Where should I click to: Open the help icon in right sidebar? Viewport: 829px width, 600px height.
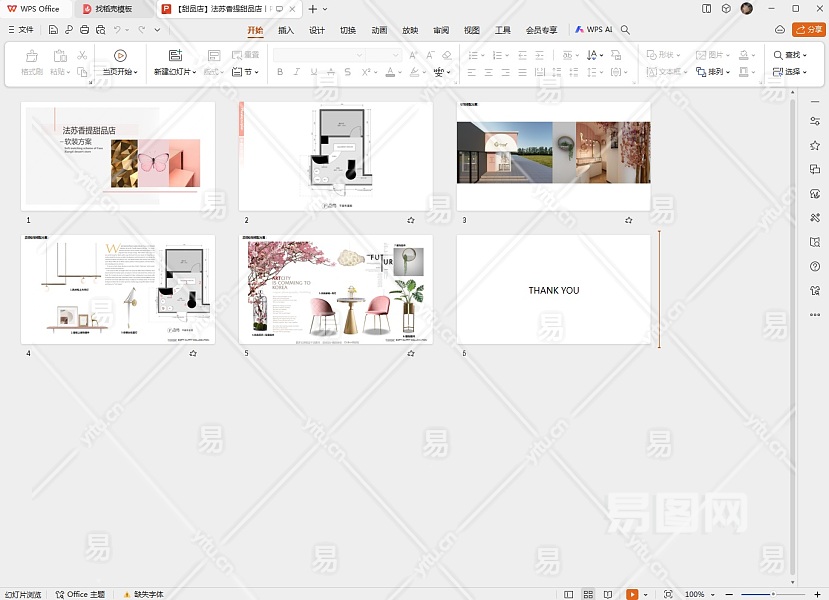point(815,266)
